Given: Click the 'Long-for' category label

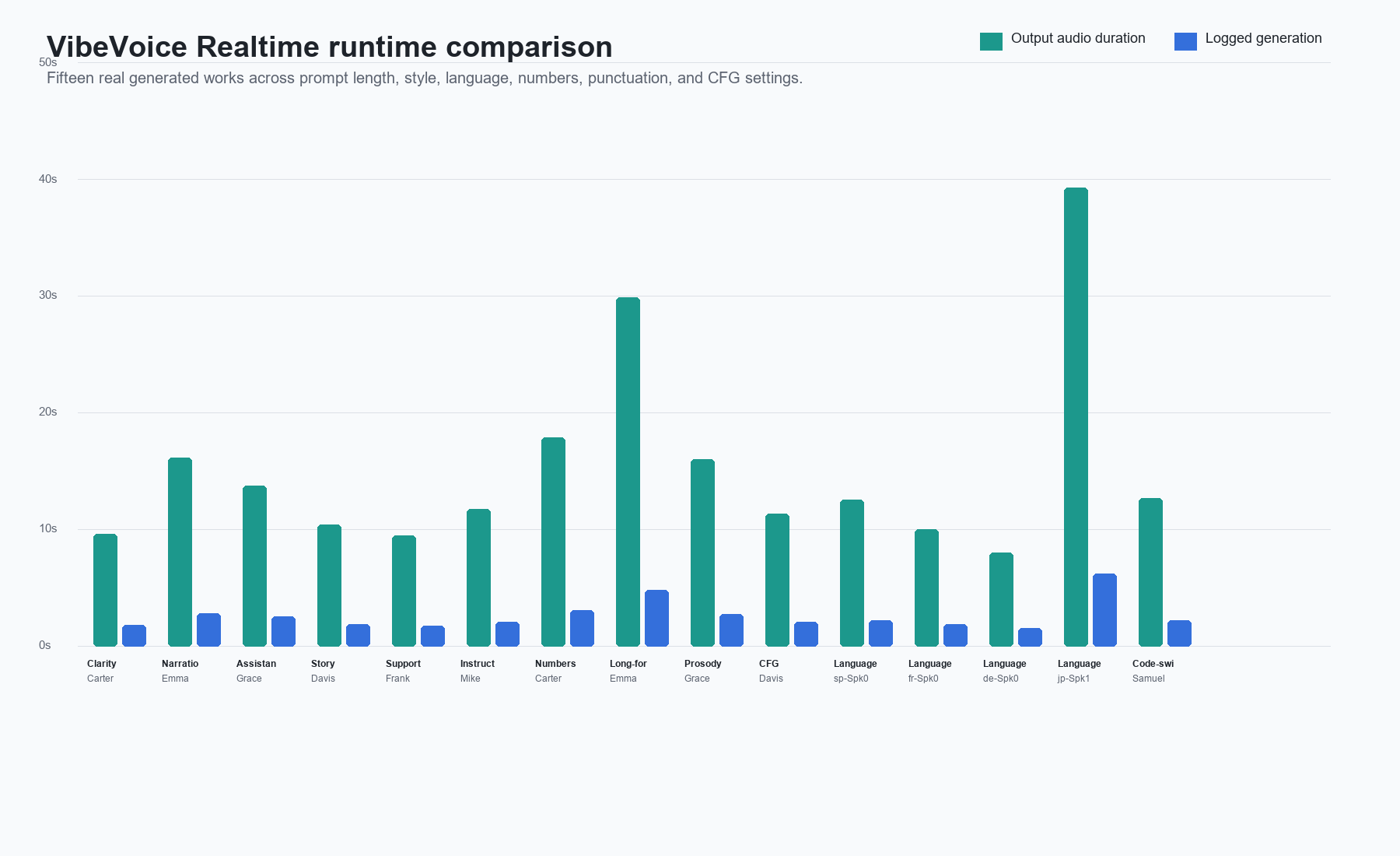Looking at the screenshot, I should 628,664.
